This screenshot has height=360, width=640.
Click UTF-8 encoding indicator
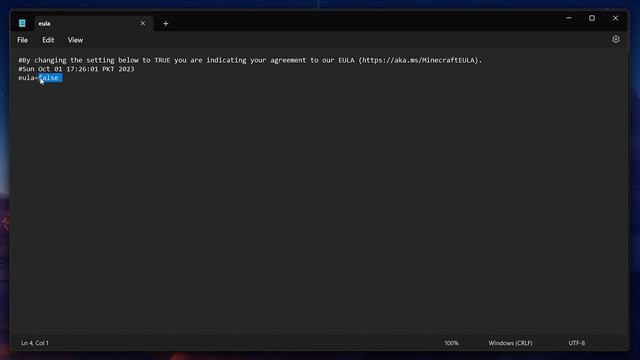tap(577, 343)
